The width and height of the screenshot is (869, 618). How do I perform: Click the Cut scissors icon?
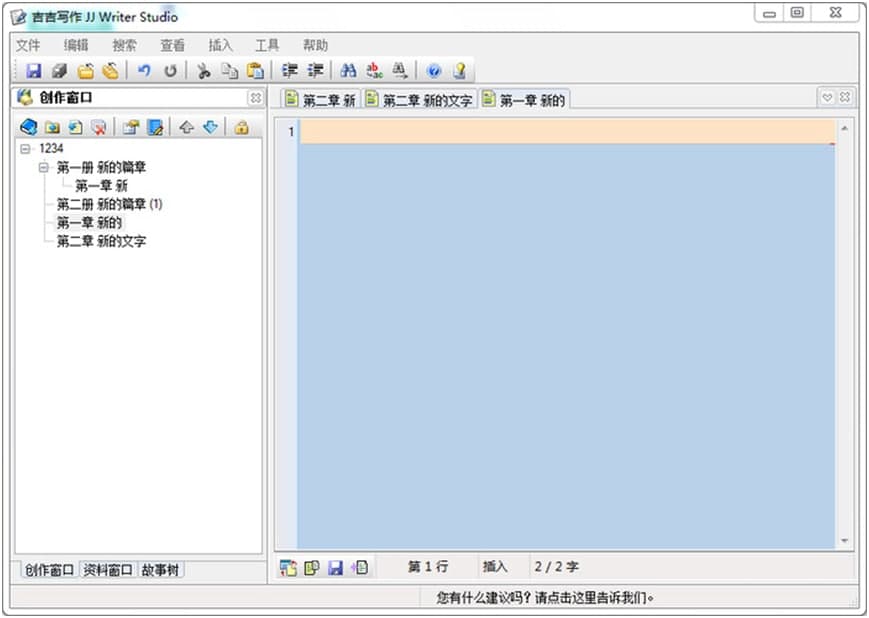(203, 71)
